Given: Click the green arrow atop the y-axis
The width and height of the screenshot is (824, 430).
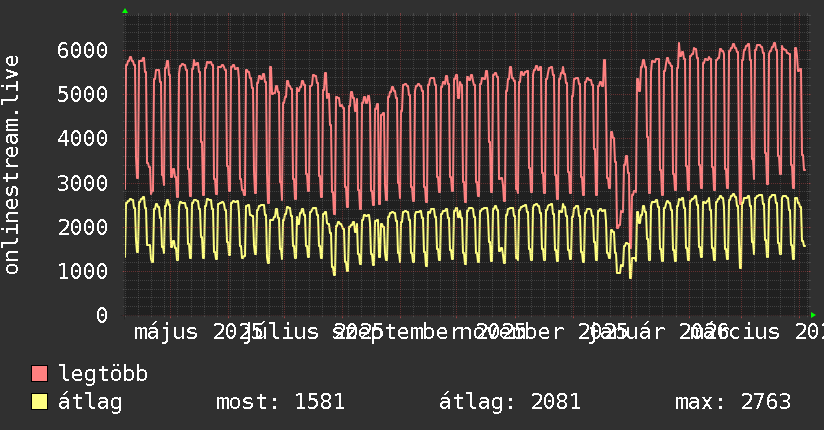Looking at the screenshot, I should click(x=125, y=11).
